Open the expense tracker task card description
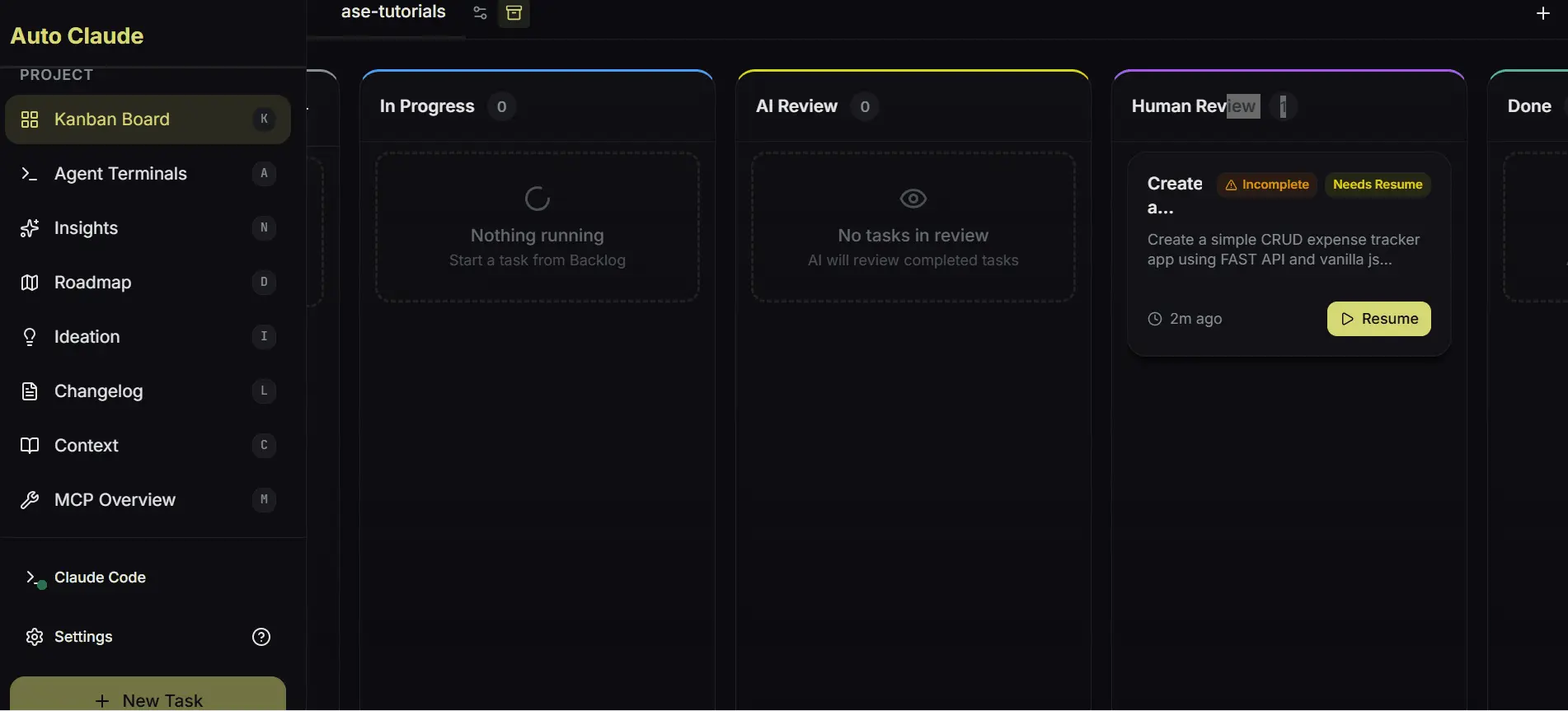The image size is (1568, 711). [1283, 250]
